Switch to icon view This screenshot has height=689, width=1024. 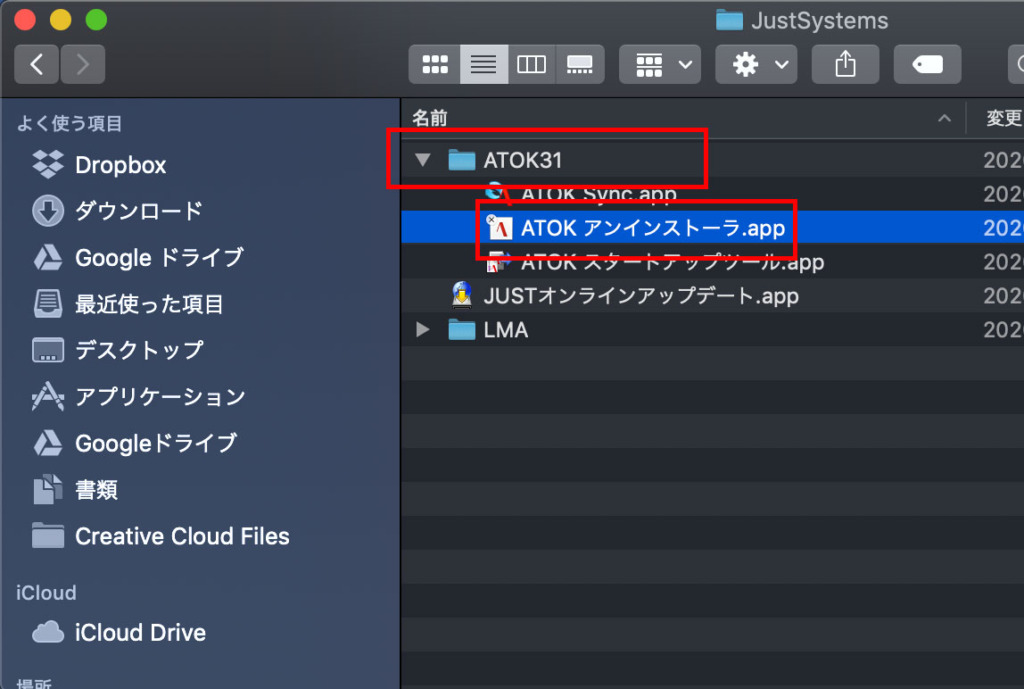tap(434, 64)
